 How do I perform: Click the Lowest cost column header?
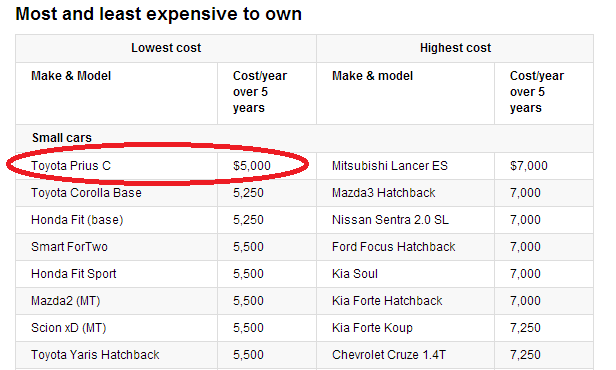166,48
